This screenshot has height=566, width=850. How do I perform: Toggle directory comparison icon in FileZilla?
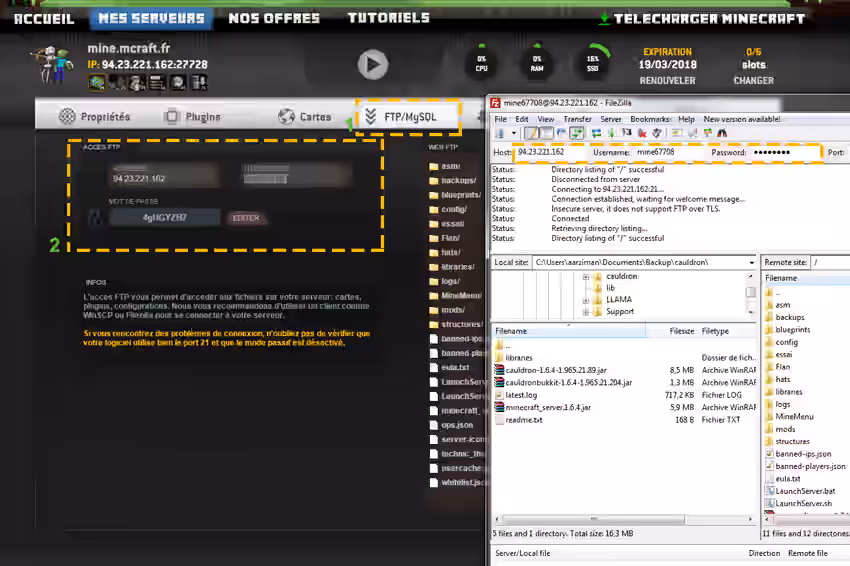coord(692,133)
